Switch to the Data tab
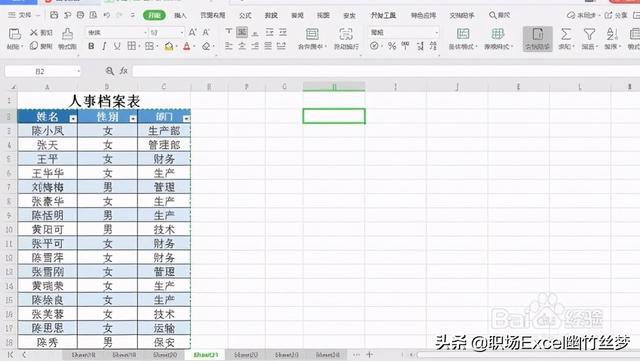 point(271,16)
